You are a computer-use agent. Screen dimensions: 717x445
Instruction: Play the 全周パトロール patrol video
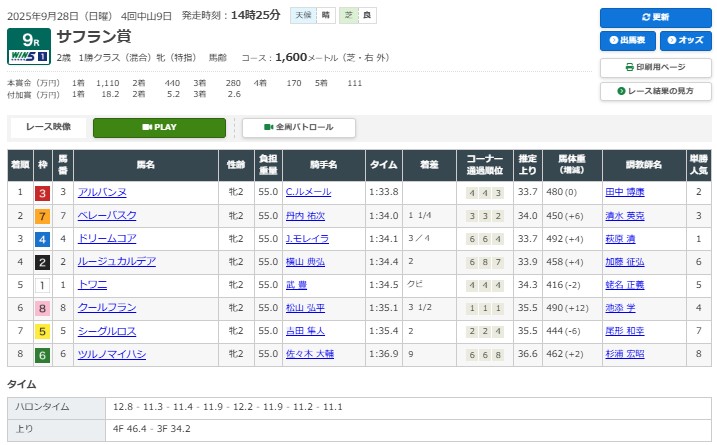coord(299,128)
